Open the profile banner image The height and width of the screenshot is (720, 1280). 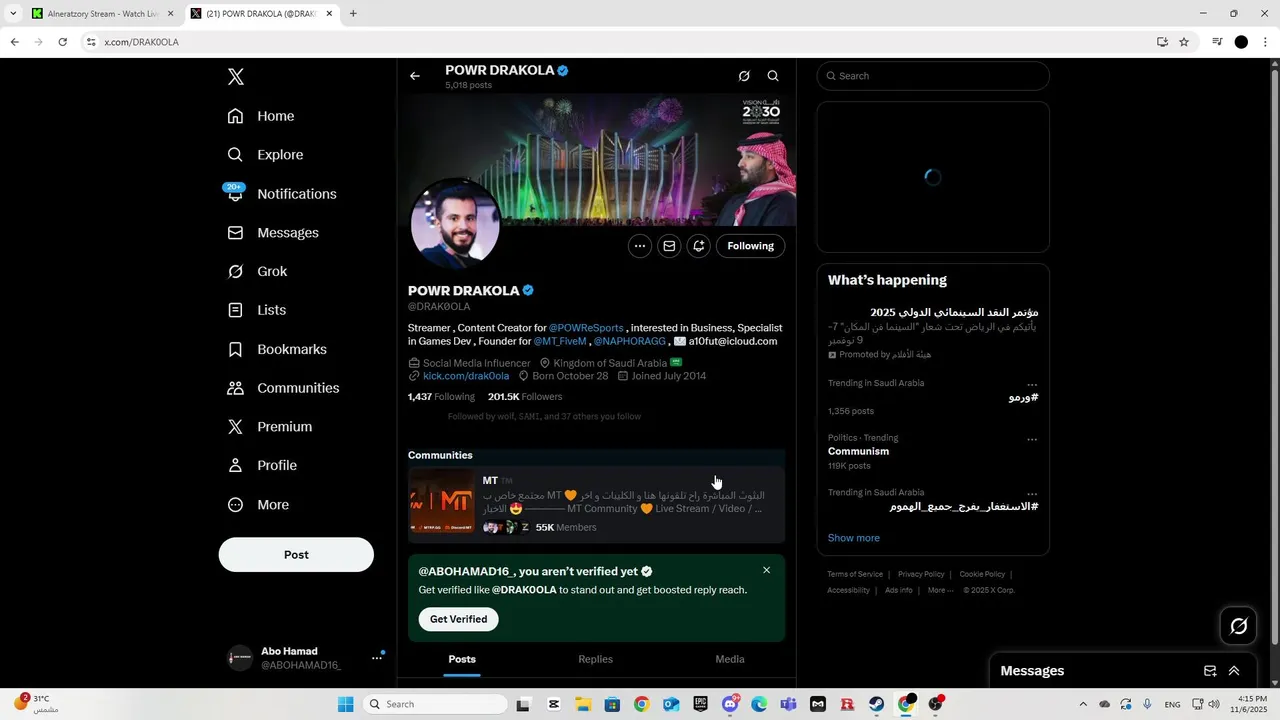(597, 160)
